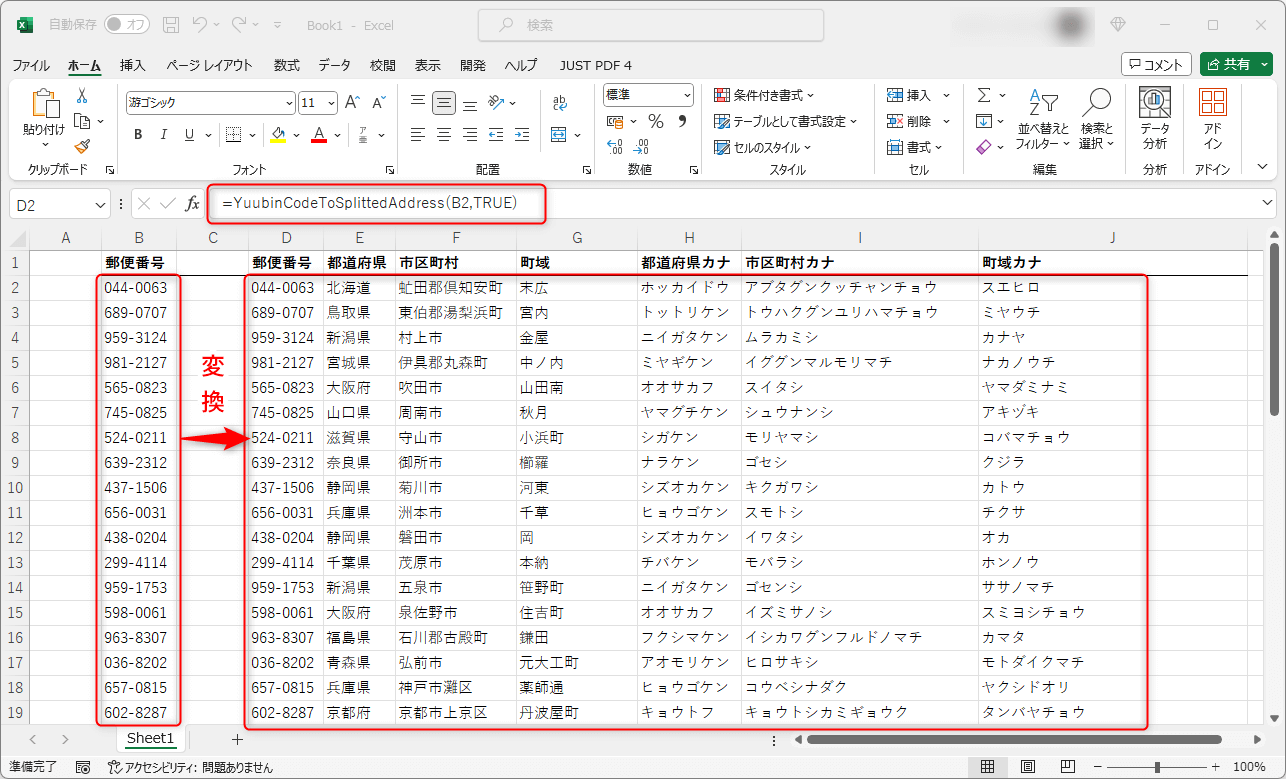
Task: Click the アドイン button
Action: [1213, 119]
